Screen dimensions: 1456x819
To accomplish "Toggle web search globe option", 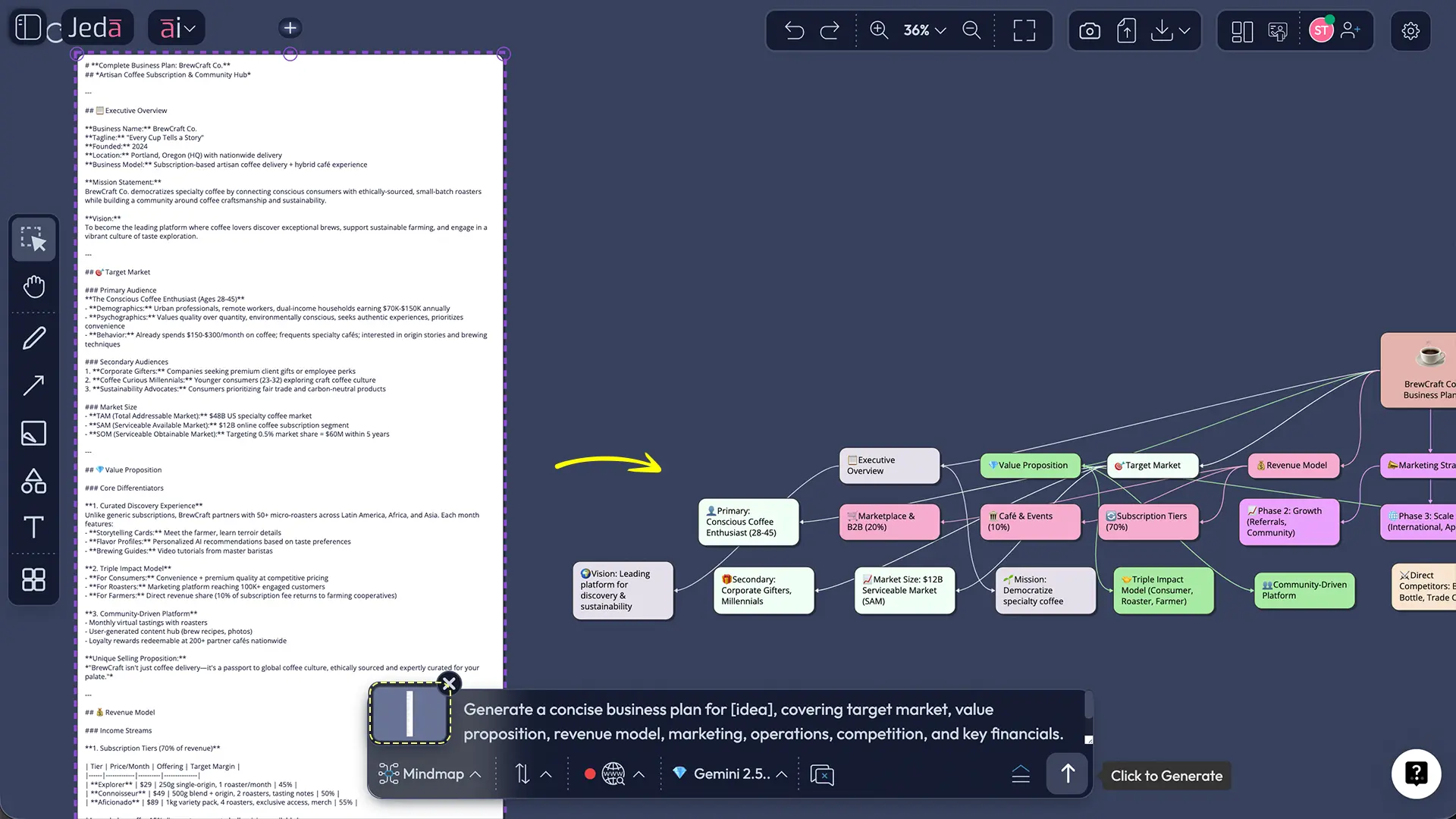I will [x=613, y=774].
